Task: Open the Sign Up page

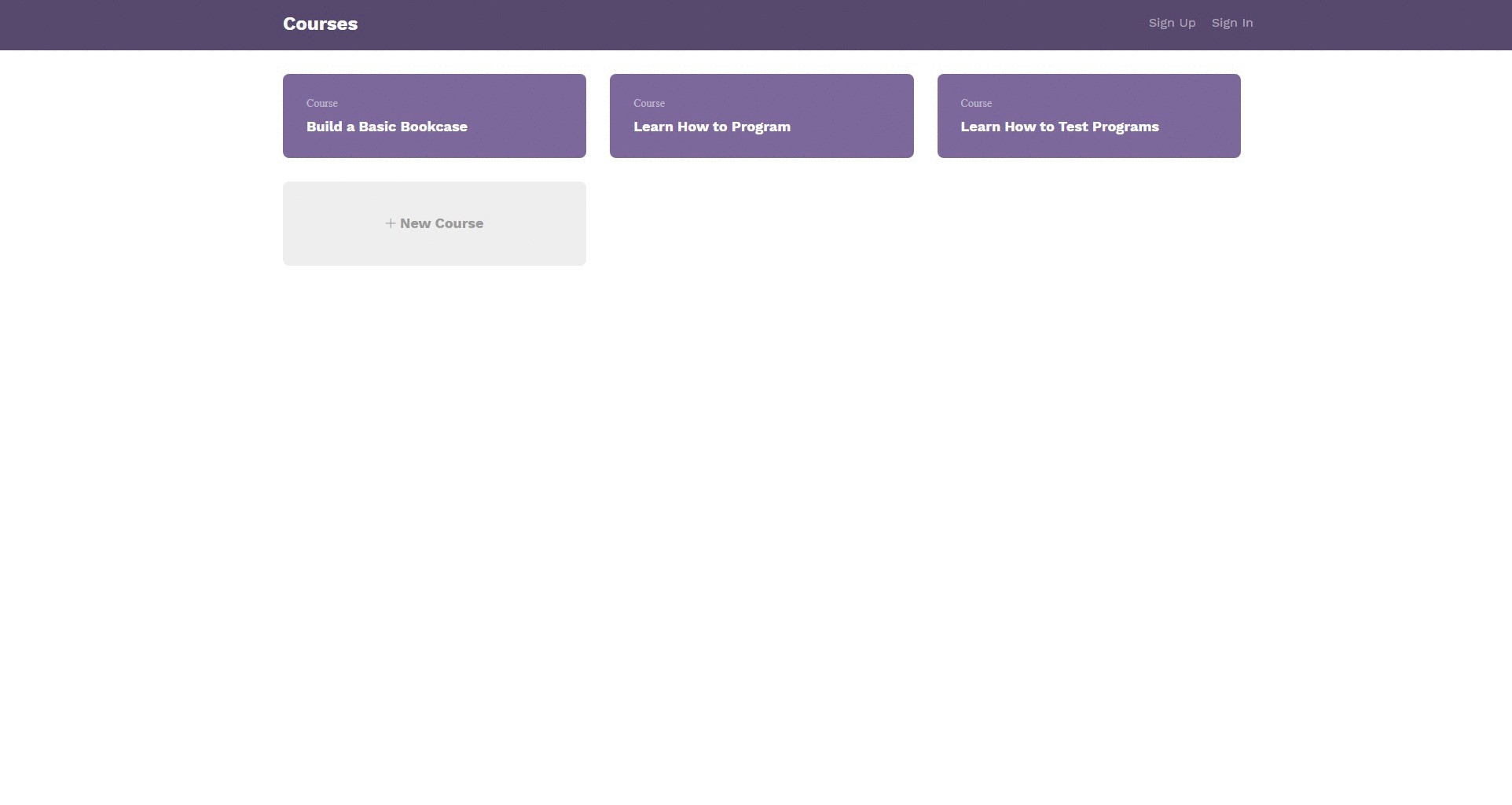Action: [x=1172, y=23]
